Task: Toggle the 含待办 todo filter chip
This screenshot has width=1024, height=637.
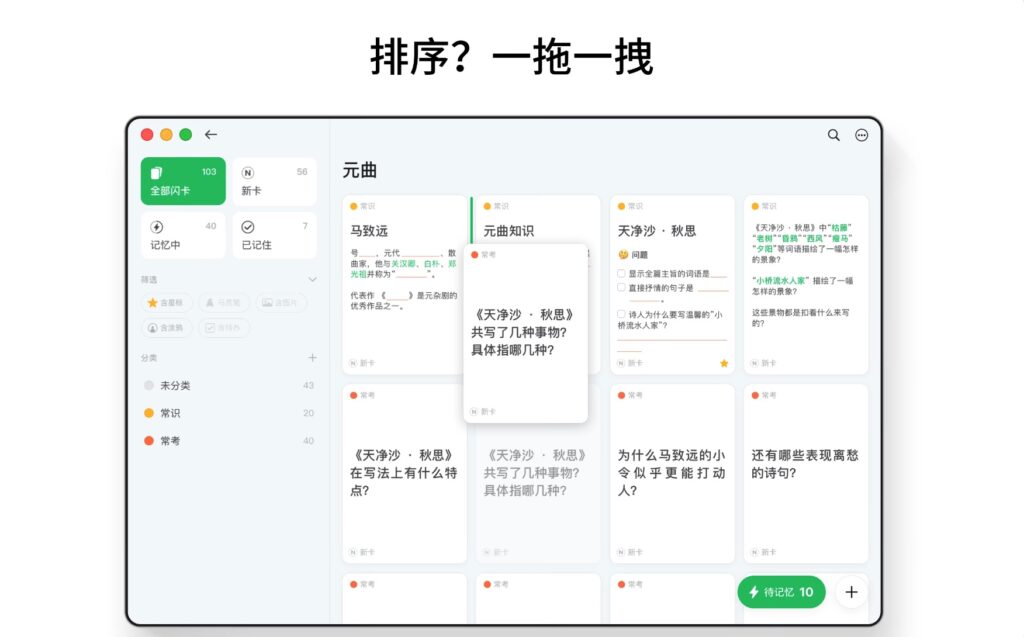Action: point(224,328)
